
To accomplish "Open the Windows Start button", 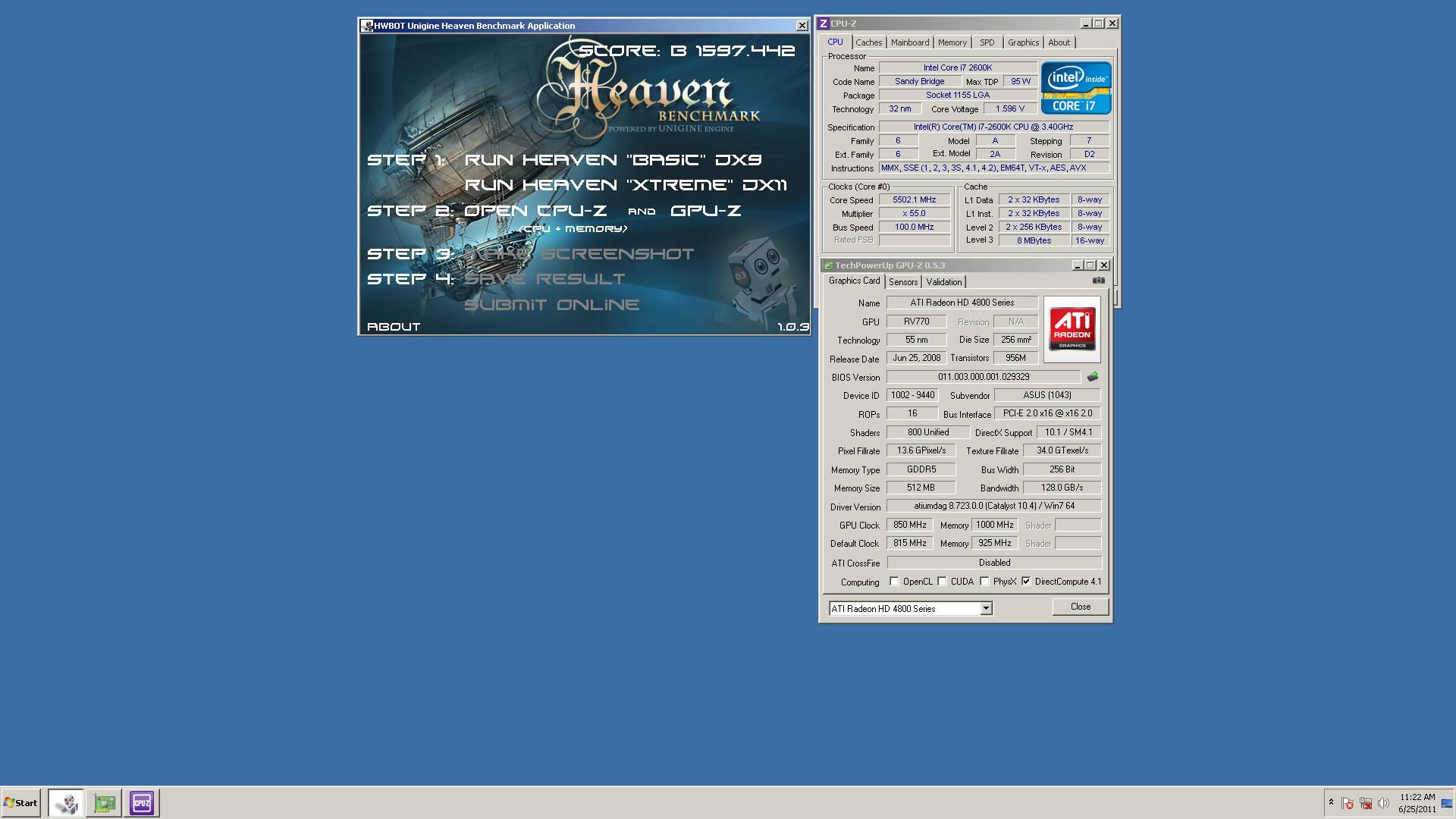I will coord(20,802).
